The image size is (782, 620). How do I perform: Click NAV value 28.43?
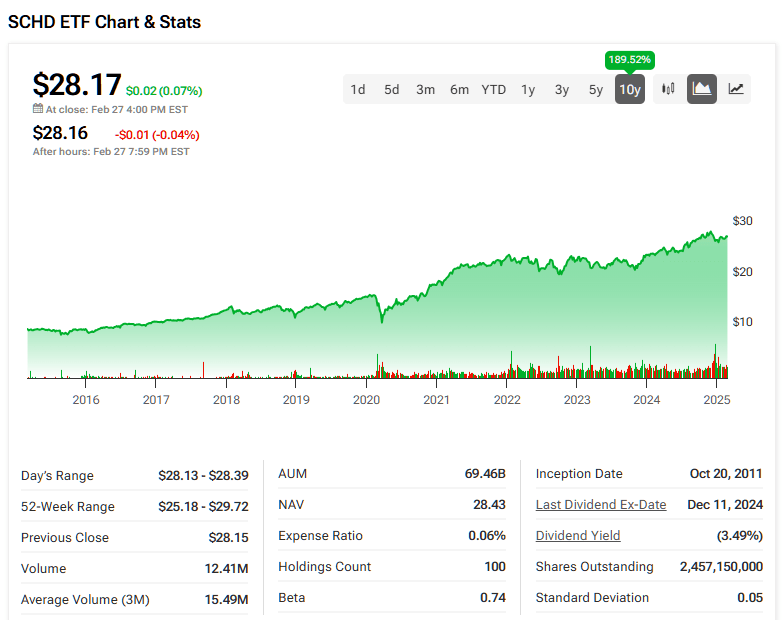[489, 504]
